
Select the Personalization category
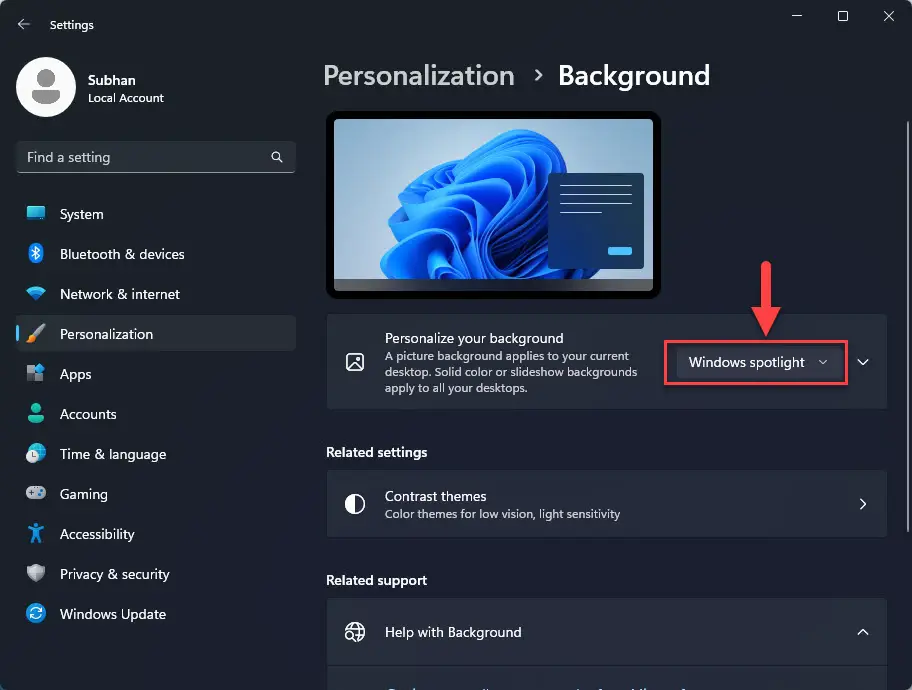pos(156,334)
